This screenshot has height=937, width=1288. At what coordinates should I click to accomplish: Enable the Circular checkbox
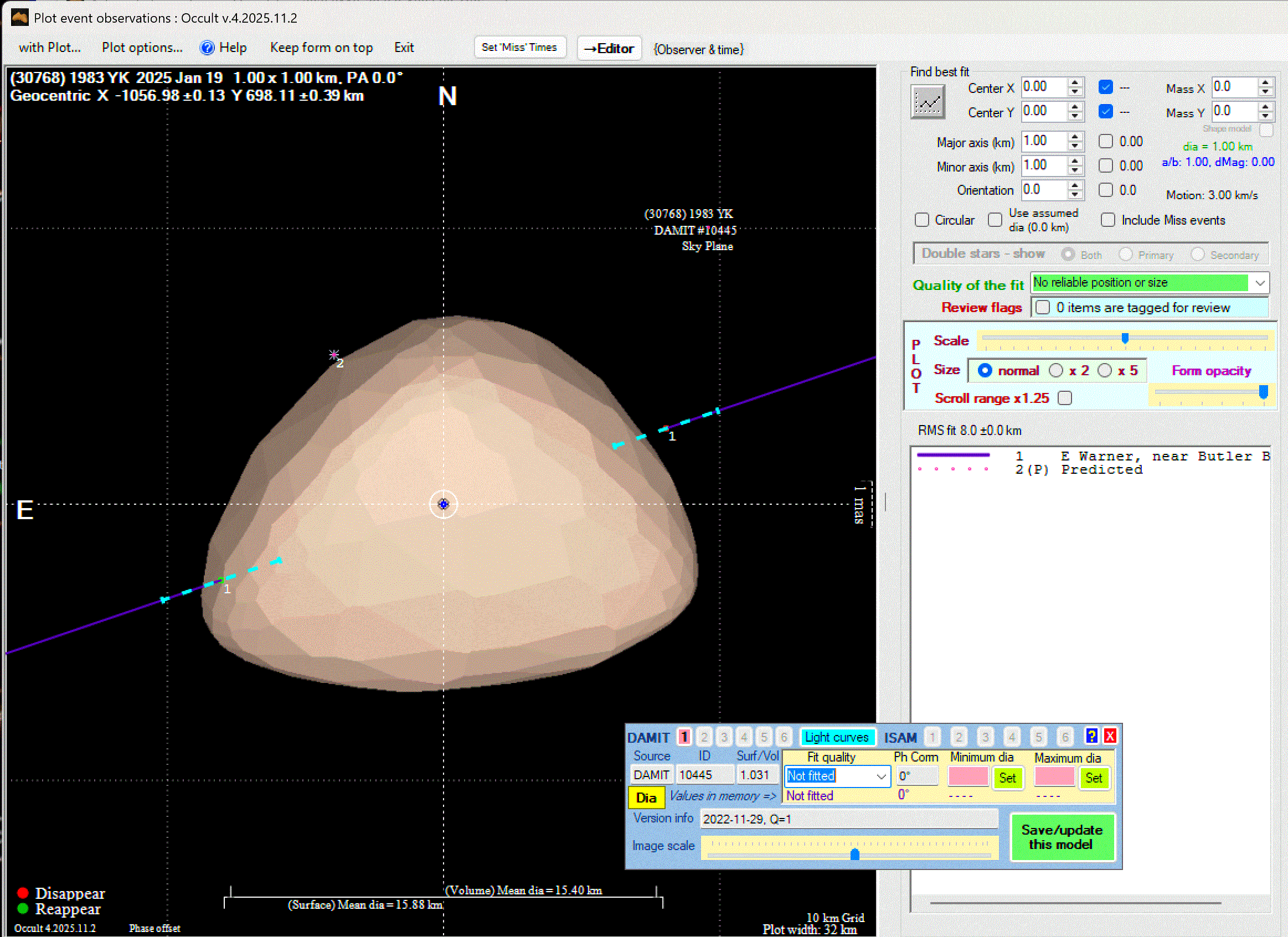click(922, 220)
